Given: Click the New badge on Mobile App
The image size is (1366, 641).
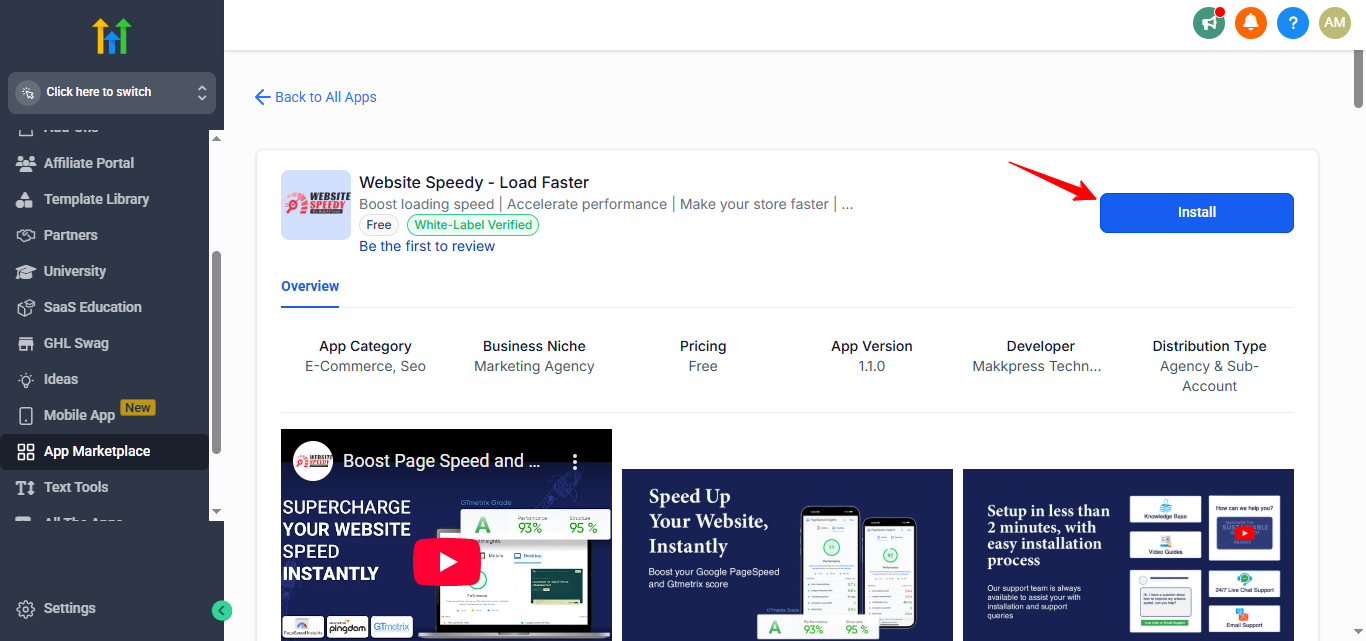Looking at the screenshot, I should tap(138, 408).
